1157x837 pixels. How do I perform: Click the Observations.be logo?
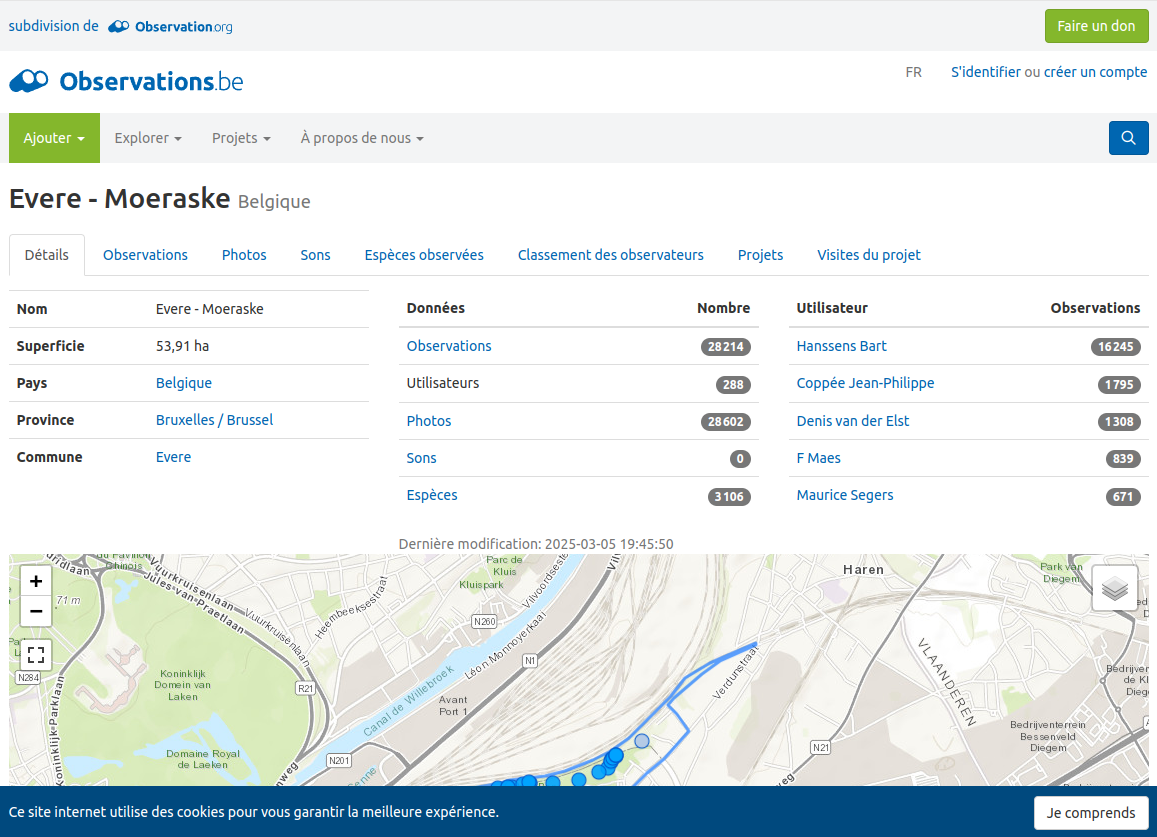pos(126,81)
